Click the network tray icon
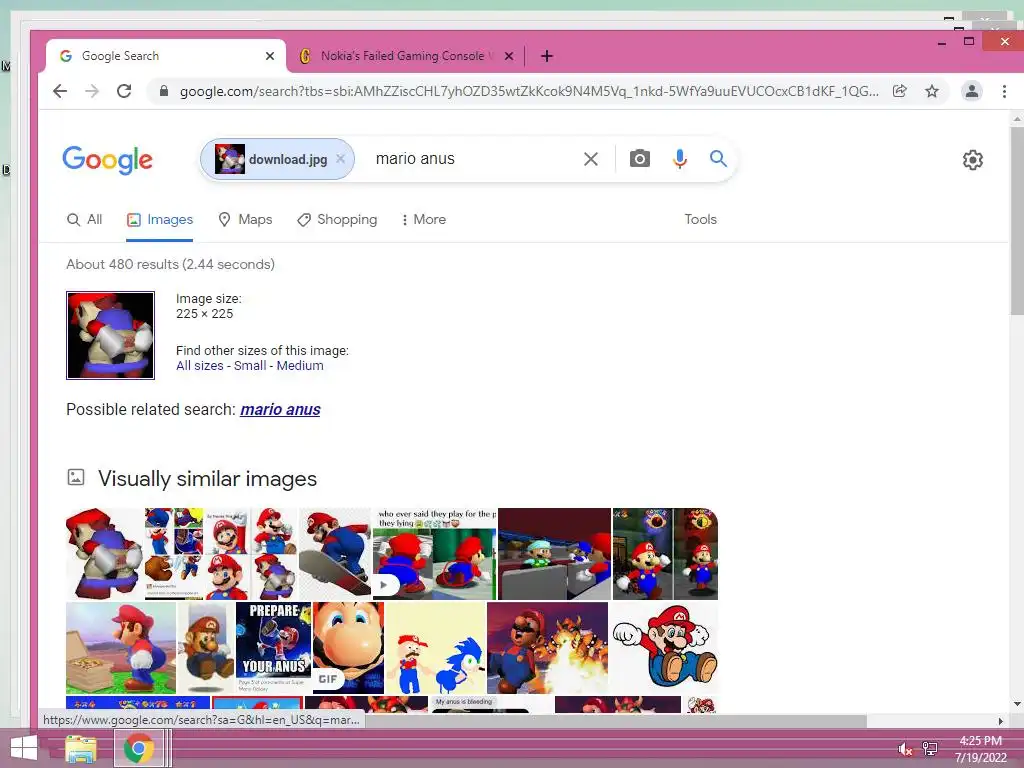The width and height of the screenshot is (1024, 768). (930, 749)
